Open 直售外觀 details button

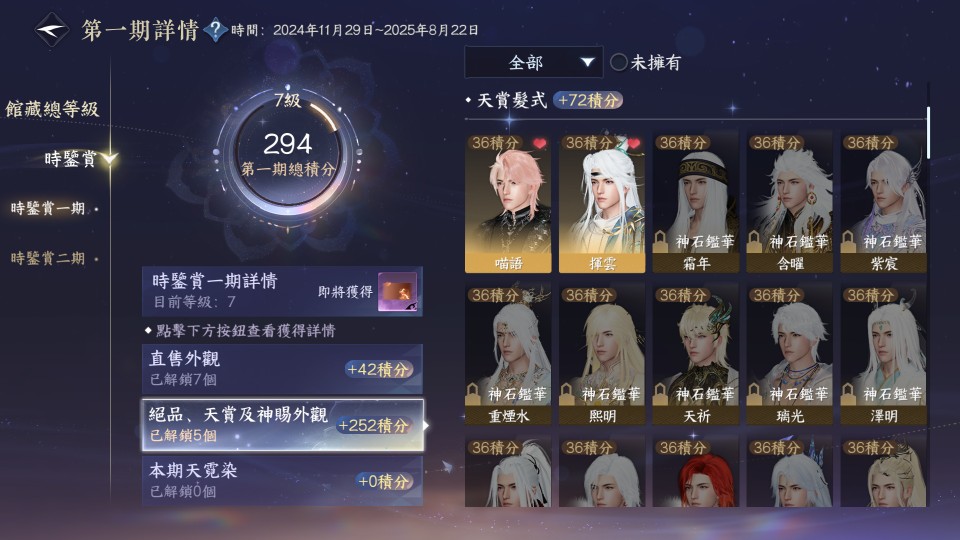pos(282,369)
